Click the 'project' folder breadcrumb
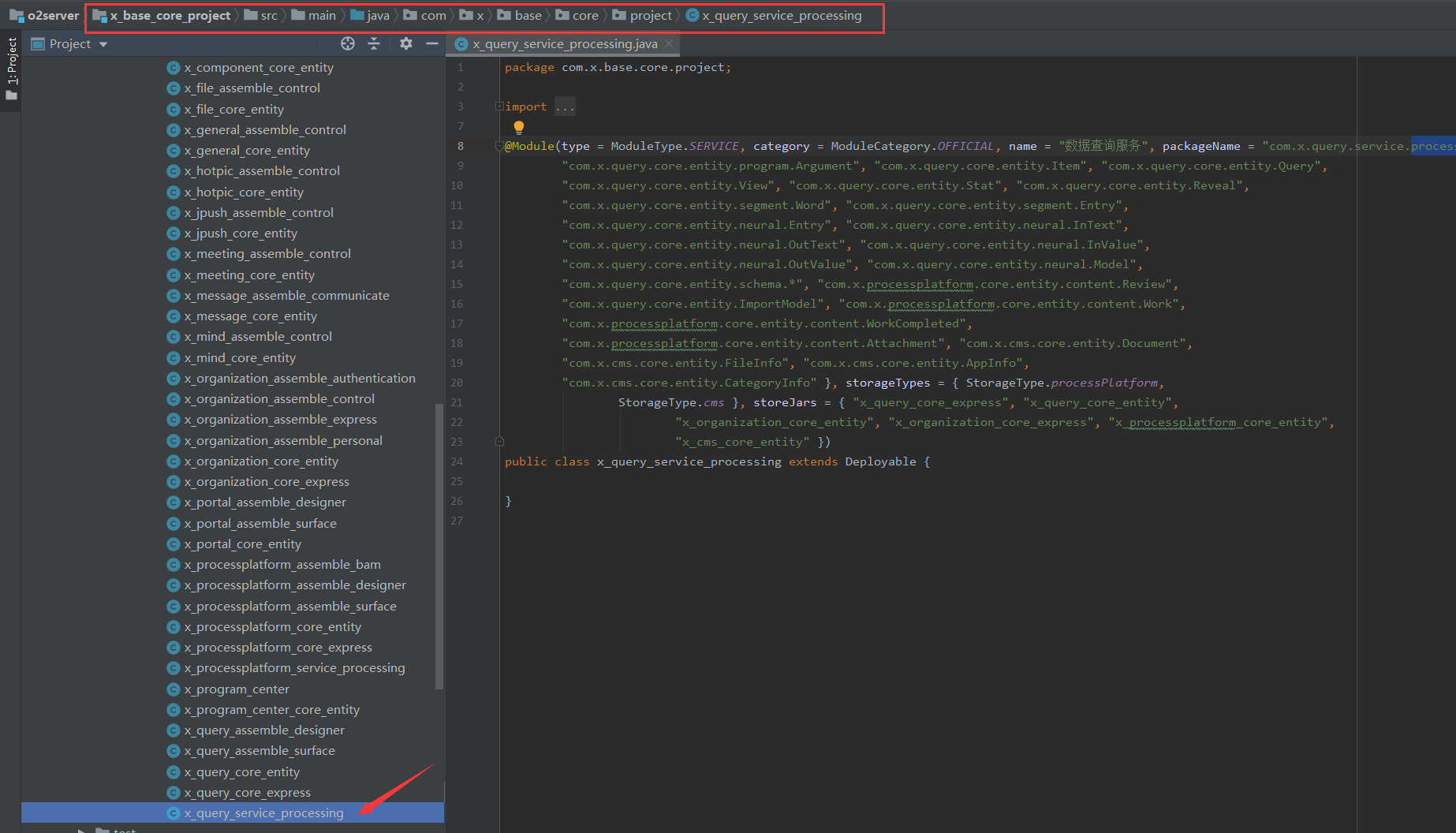 tap(650, 16)
